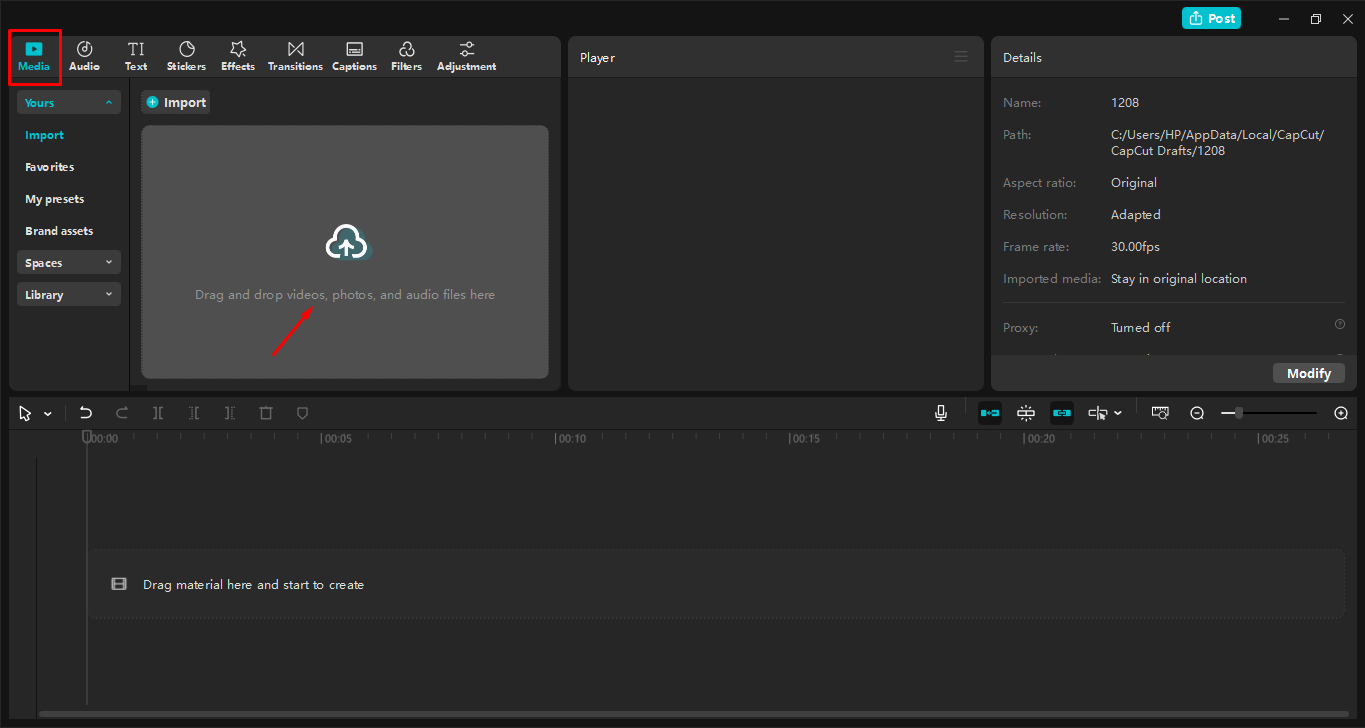Select the cursor selection tool icon
Image resolution: width=1365 pixels, height=728 pixels.
25,412
